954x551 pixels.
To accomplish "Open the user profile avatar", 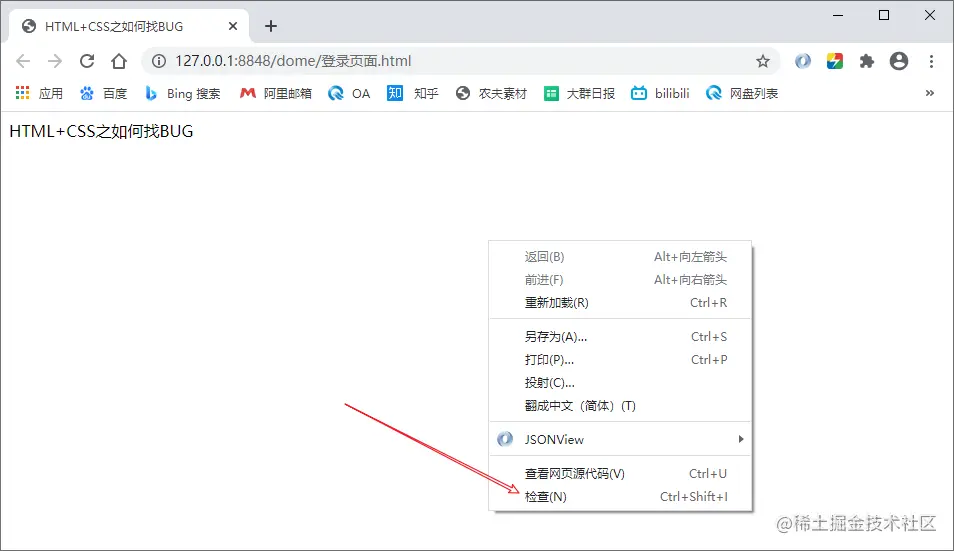I will pos(899,61).
